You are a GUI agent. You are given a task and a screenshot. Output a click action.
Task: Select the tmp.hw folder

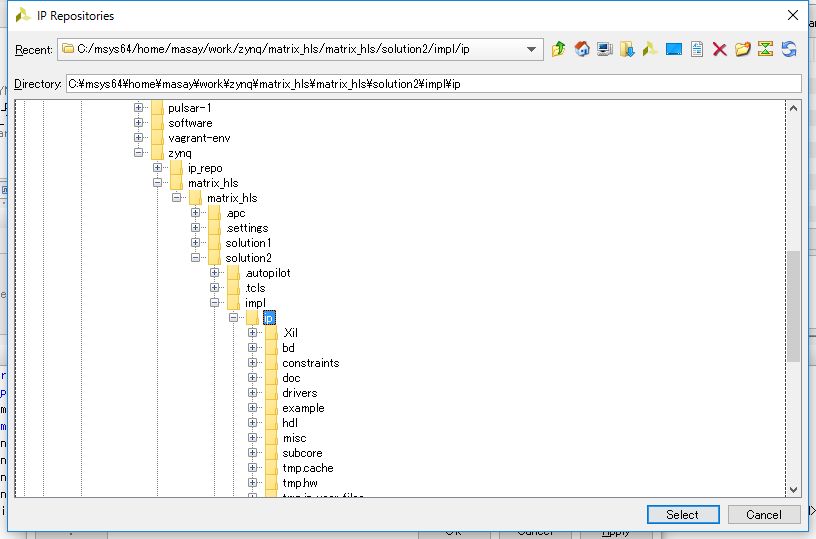point(300,483)
